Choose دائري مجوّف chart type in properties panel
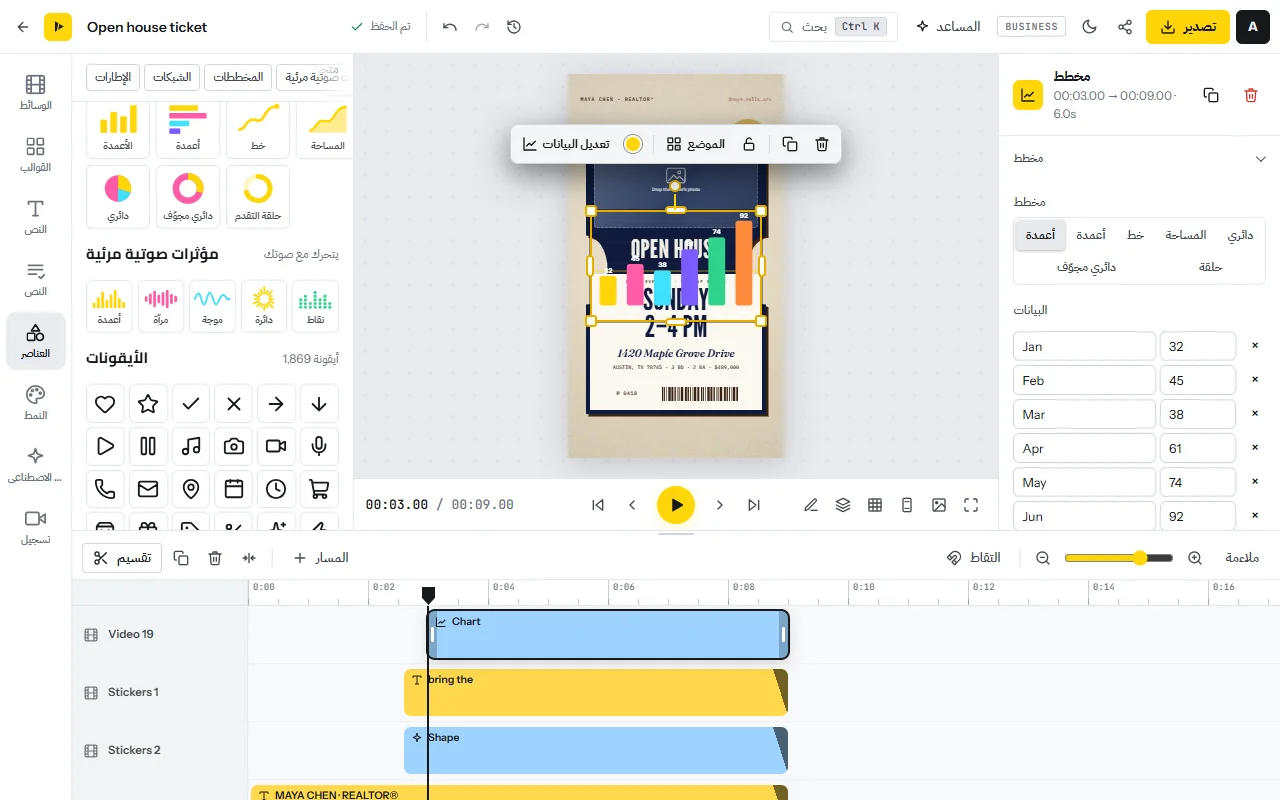 pos(1086,267)
